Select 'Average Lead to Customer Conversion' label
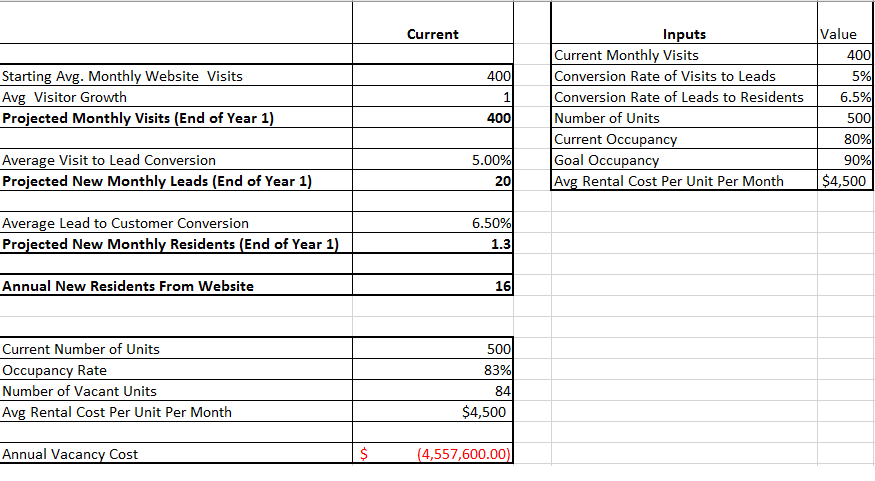 point(125,223)
